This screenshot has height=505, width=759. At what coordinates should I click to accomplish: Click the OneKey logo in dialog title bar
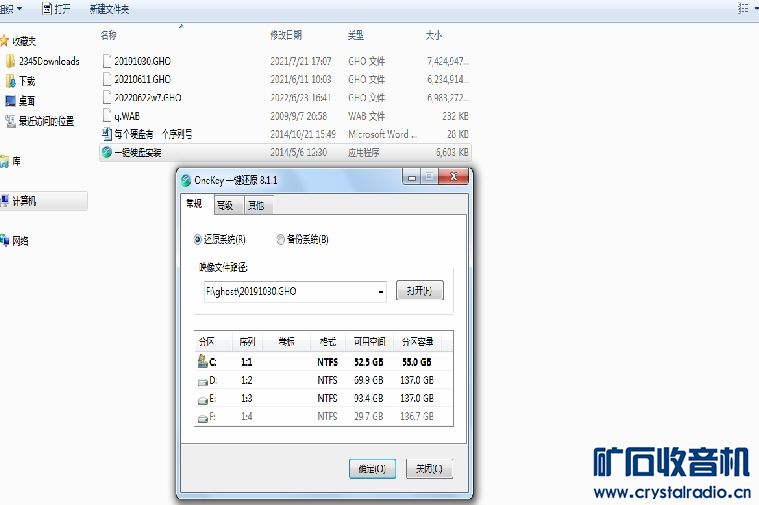186,180
